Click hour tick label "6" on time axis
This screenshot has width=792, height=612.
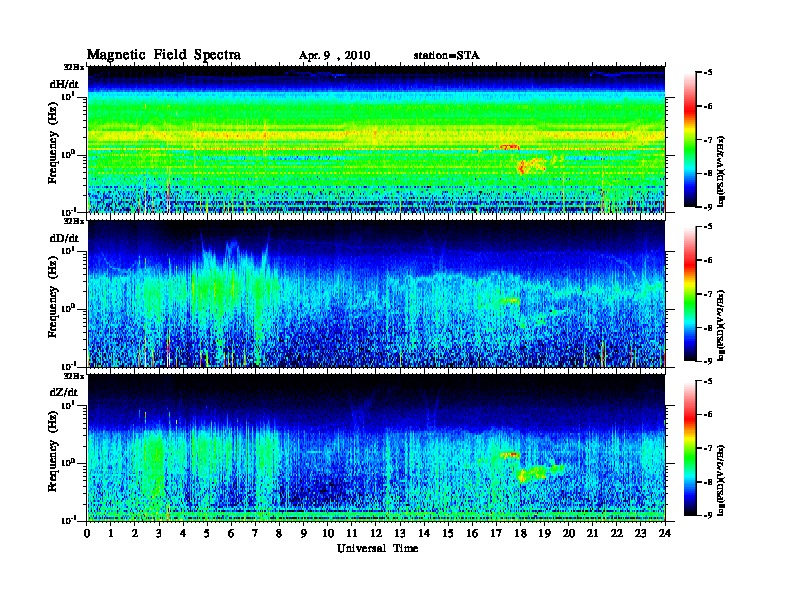pyautogui.click(x=231, y=534)
